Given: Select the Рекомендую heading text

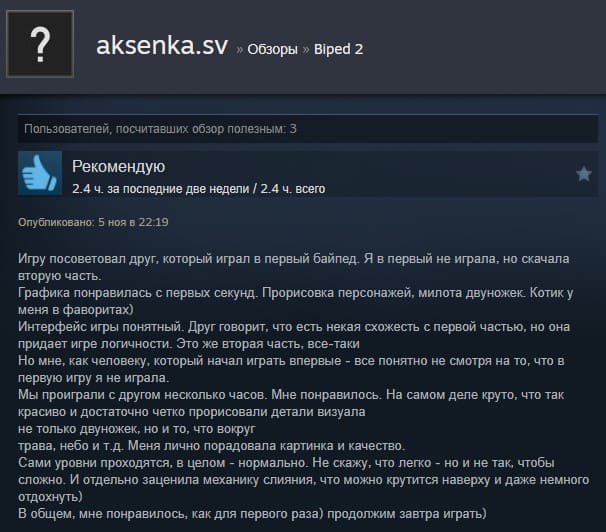Looking at the screenshot, I should point(119,167).
